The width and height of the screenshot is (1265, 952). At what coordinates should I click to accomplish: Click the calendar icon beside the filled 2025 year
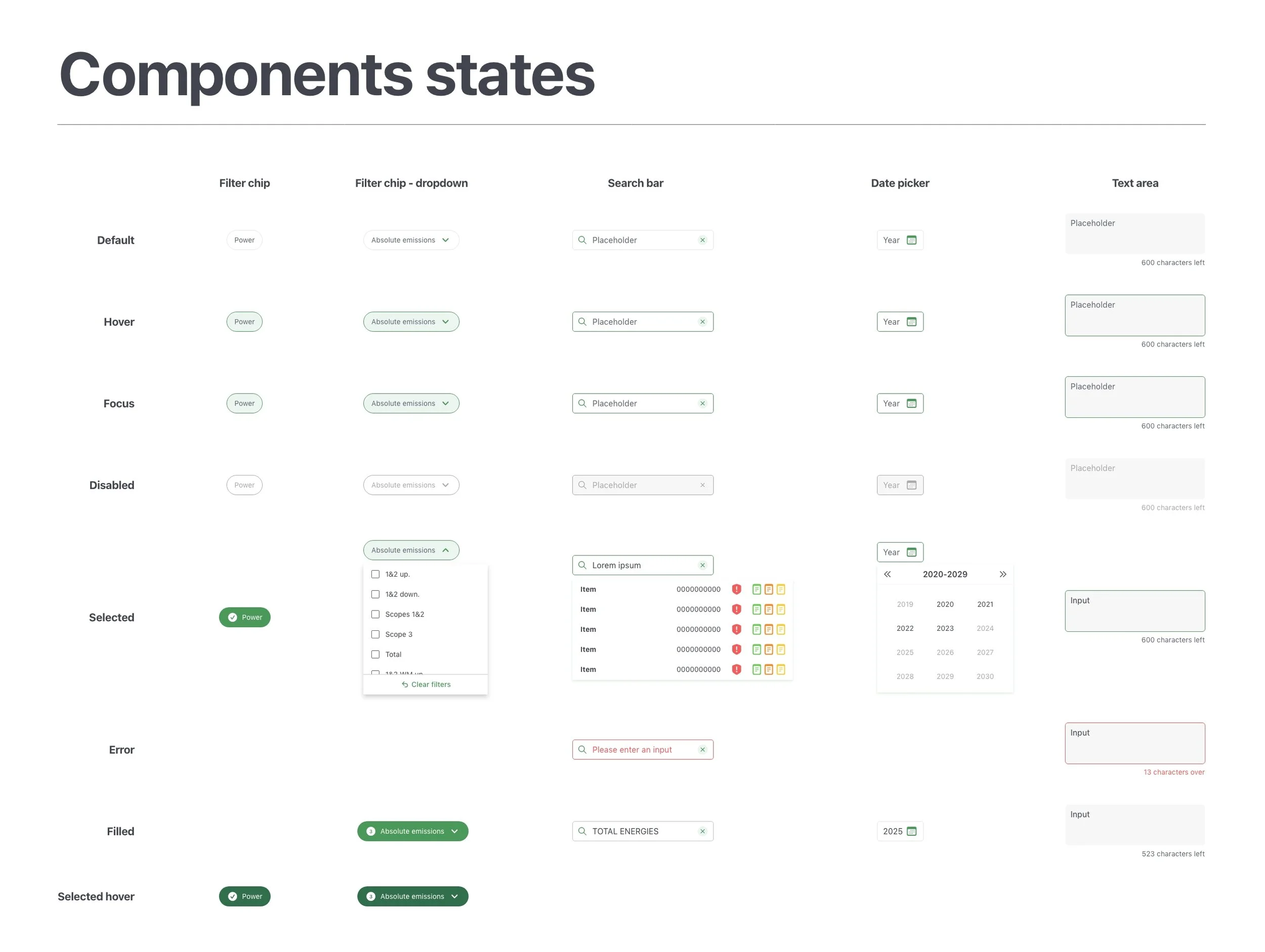[x=912, y=832]
